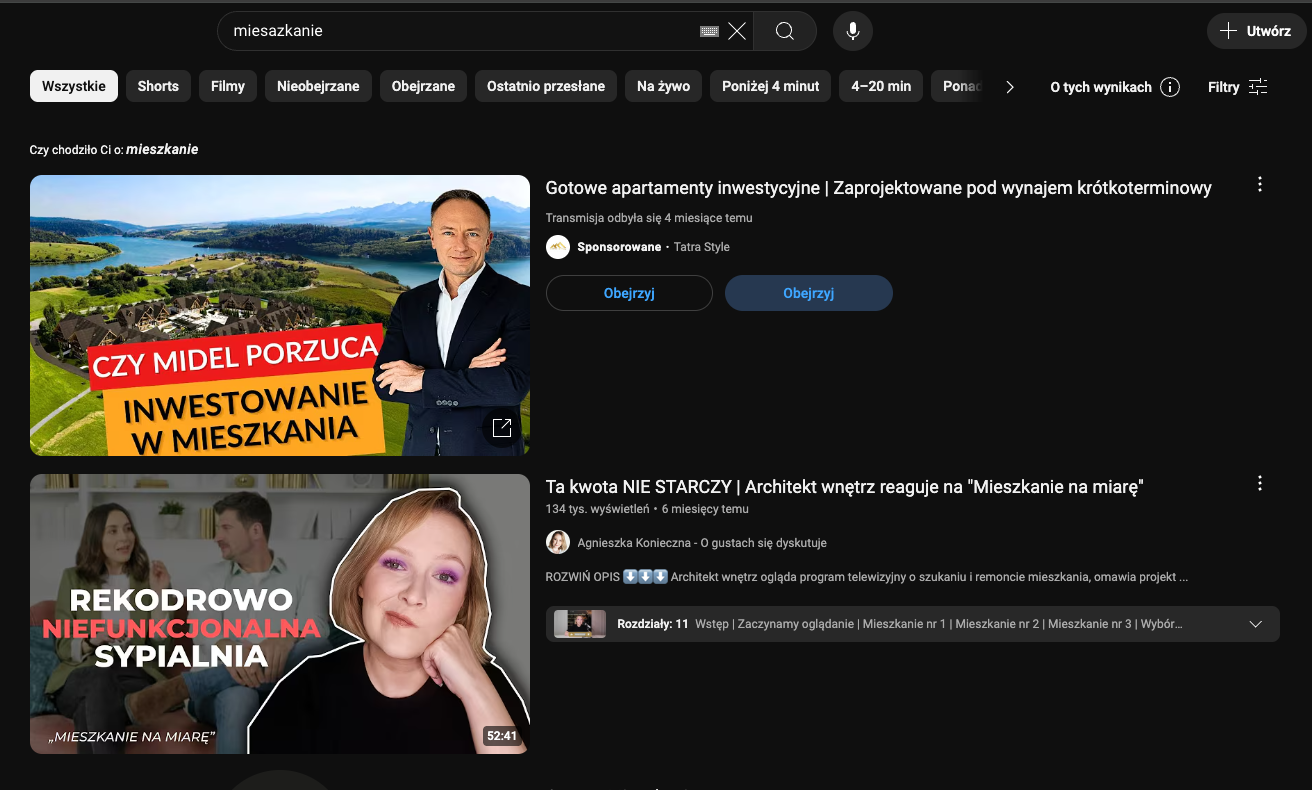This screenshot has width=1312, height=790.
Task: Switch to the Filmy filter tab
Action: coord(227,86)
